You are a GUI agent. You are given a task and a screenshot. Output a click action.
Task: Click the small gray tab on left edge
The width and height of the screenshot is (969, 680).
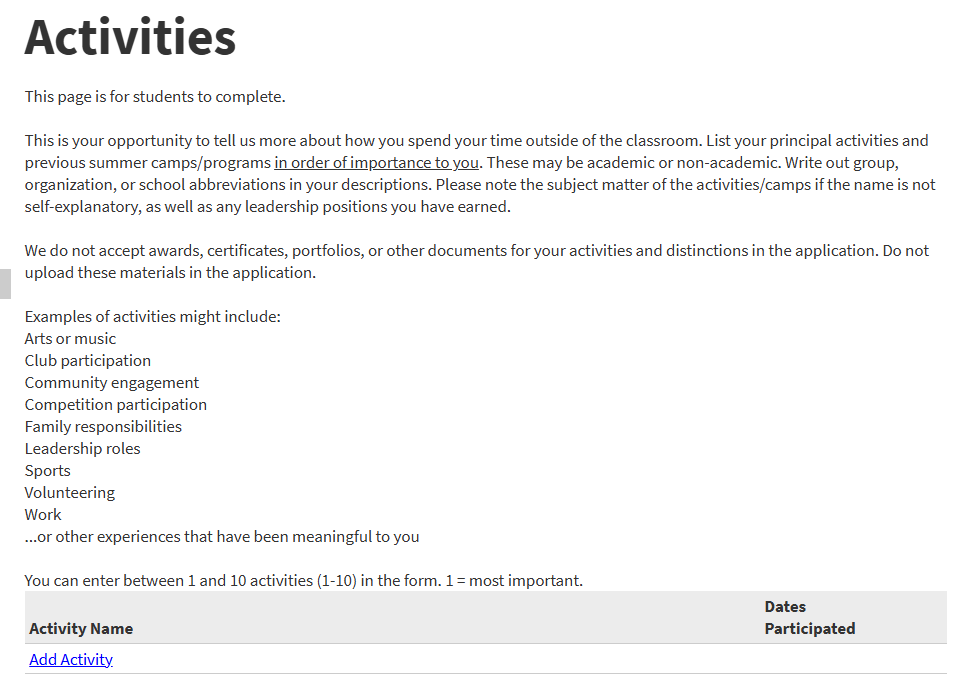click(x=5, y=283)
